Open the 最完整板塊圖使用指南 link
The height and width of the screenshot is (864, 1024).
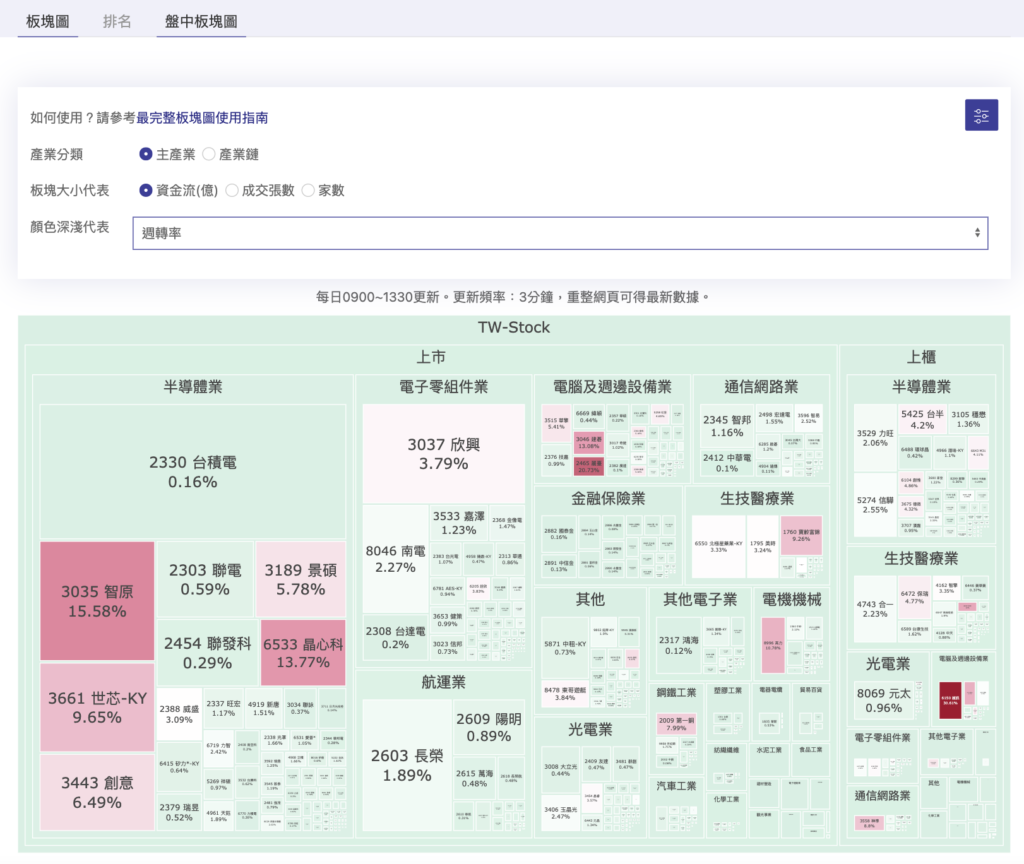202,118
